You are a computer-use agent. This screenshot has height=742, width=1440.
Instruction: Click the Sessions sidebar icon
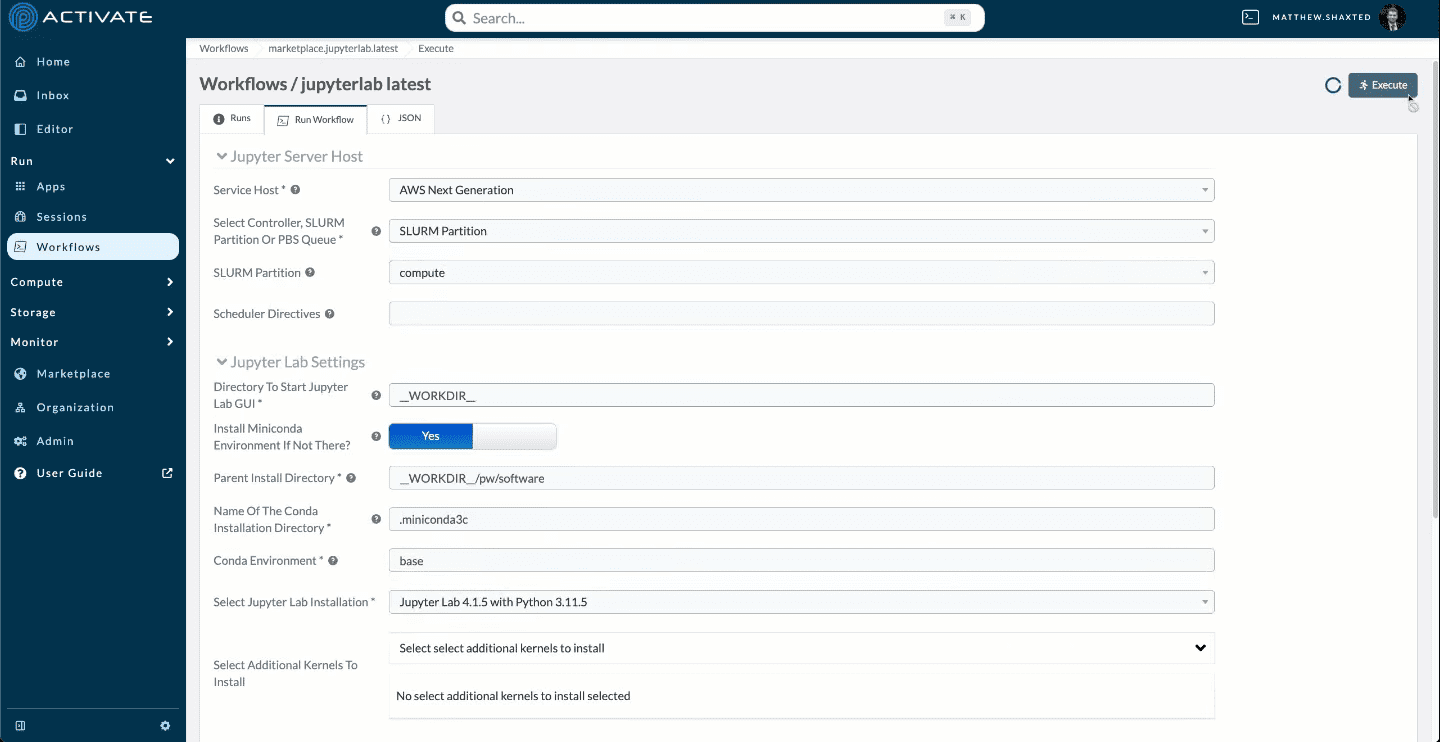20,217
